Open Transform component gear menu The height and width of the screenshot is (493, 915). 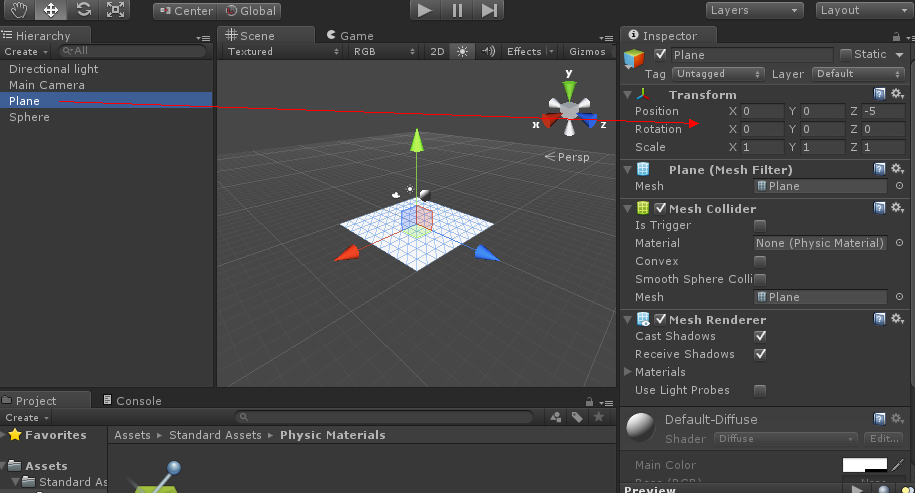point(897,94)
